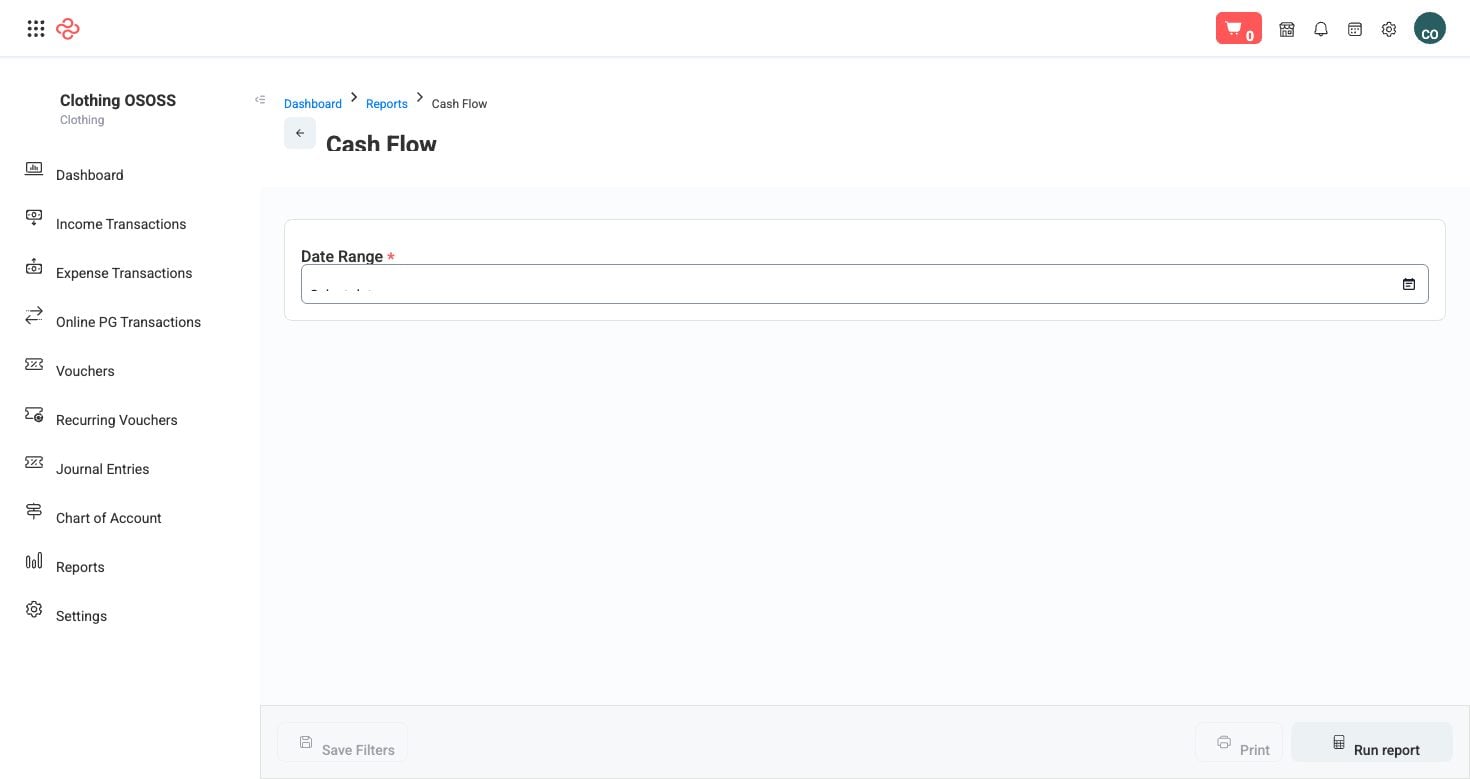The width and height of the screenshot is (1470, 779).
Task: Open the apps grid launcher icon
Action: click(x=36, y=29)
